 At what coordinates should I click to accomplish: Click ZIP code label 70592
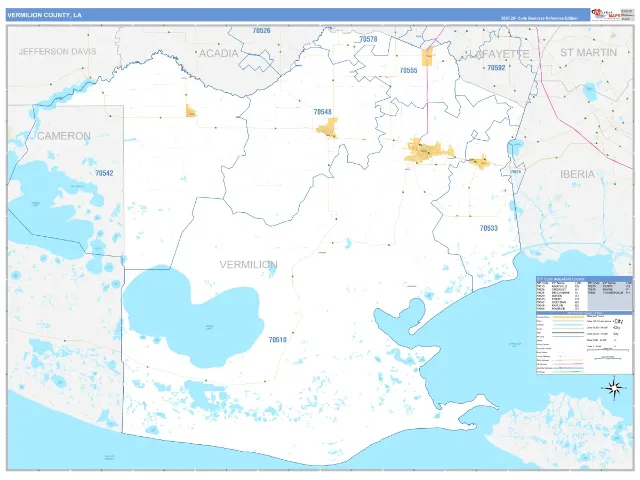[x=496, y=68]
